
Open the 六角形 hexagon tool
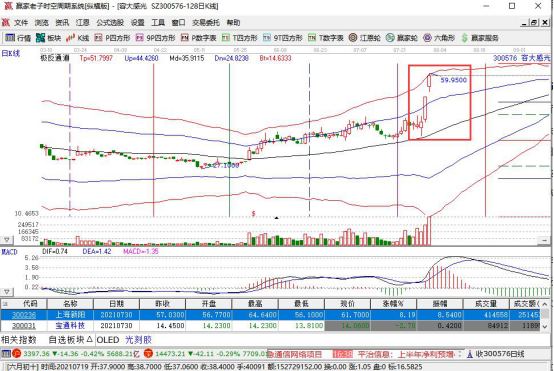(439, 38)
